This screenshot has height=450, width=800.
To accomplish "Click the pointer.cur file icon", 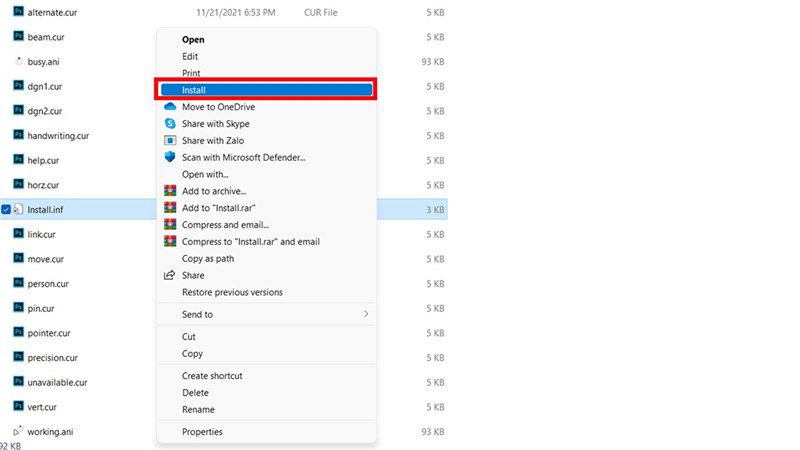I will click(x=18, y=332).
